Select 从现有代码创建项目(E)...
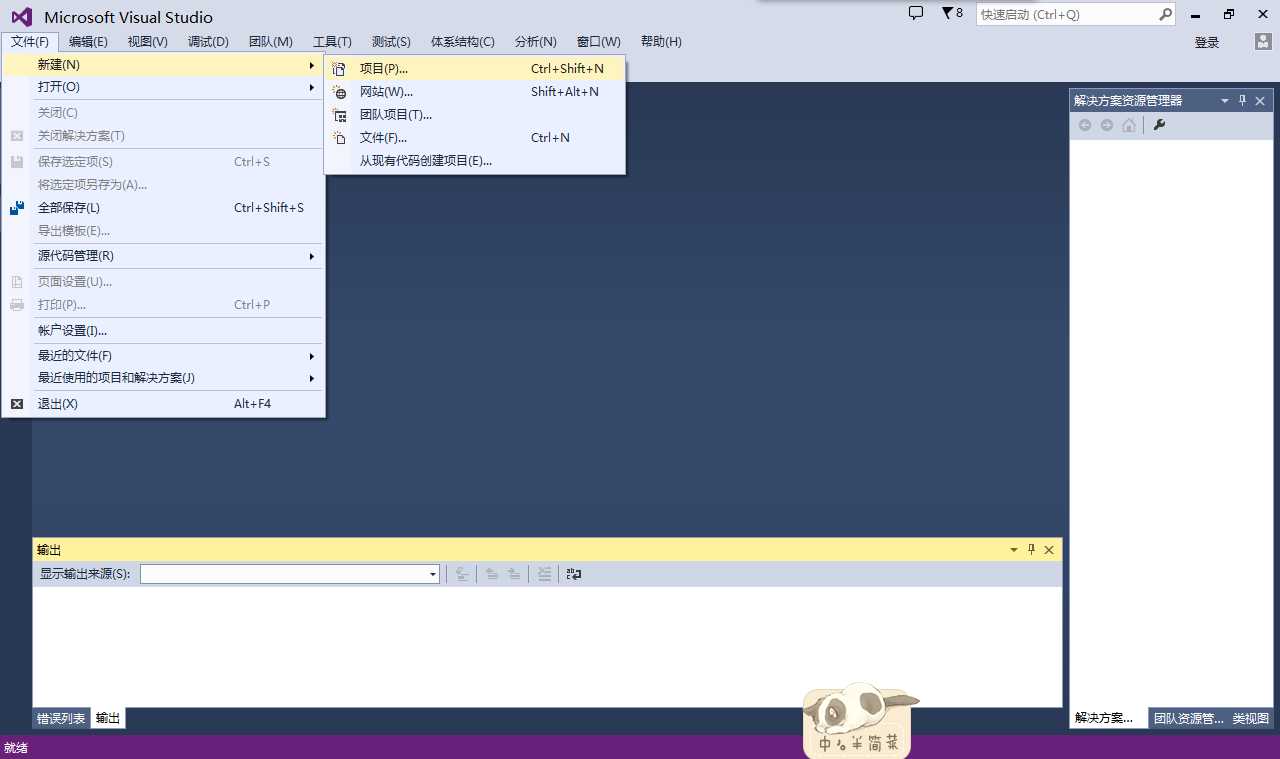 coord(475,161)
